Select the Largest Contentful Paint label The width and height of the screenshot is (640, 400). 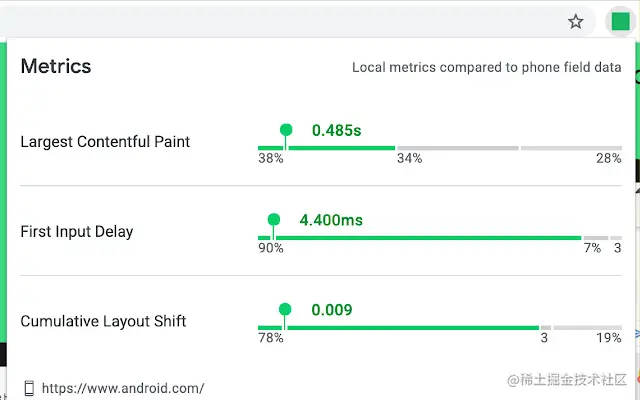(x=105, y=142)
